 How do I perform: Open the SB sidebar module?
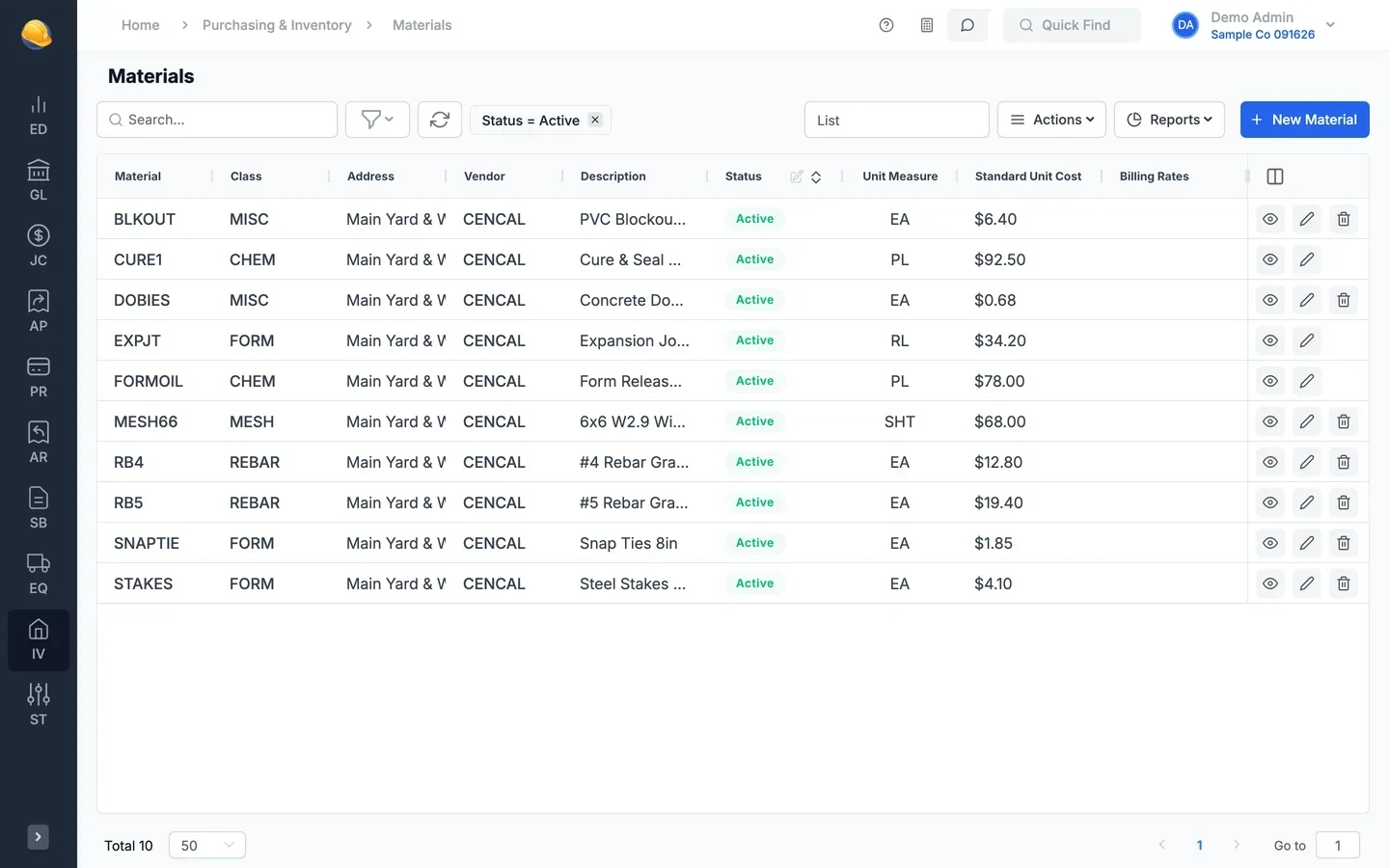[x=39, y=509]
